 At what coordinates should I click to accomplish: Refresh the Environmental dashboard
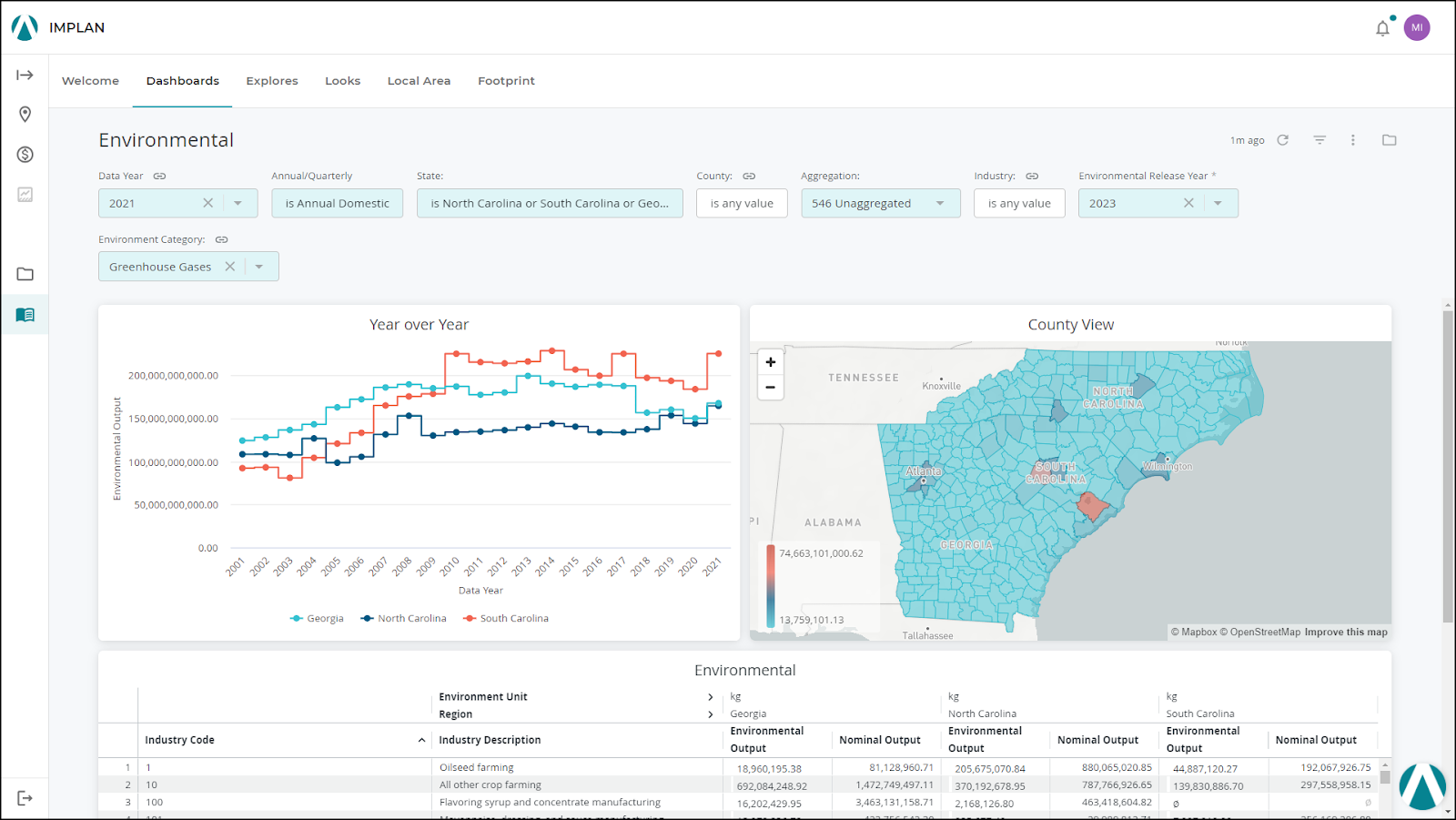[1283, 140]
